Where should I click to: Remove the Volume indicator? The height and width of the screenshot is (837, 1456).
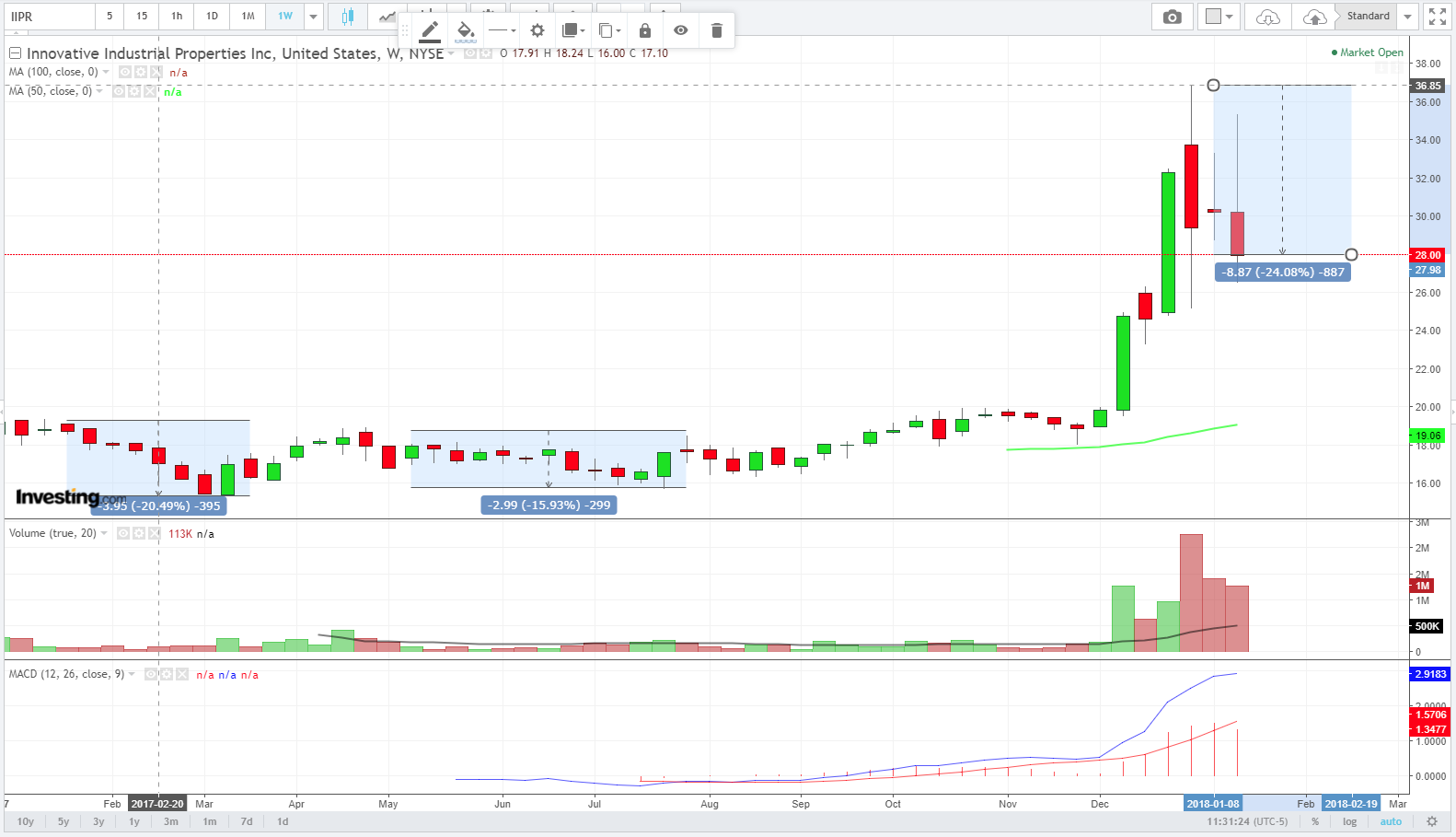[x=155, y=533]
